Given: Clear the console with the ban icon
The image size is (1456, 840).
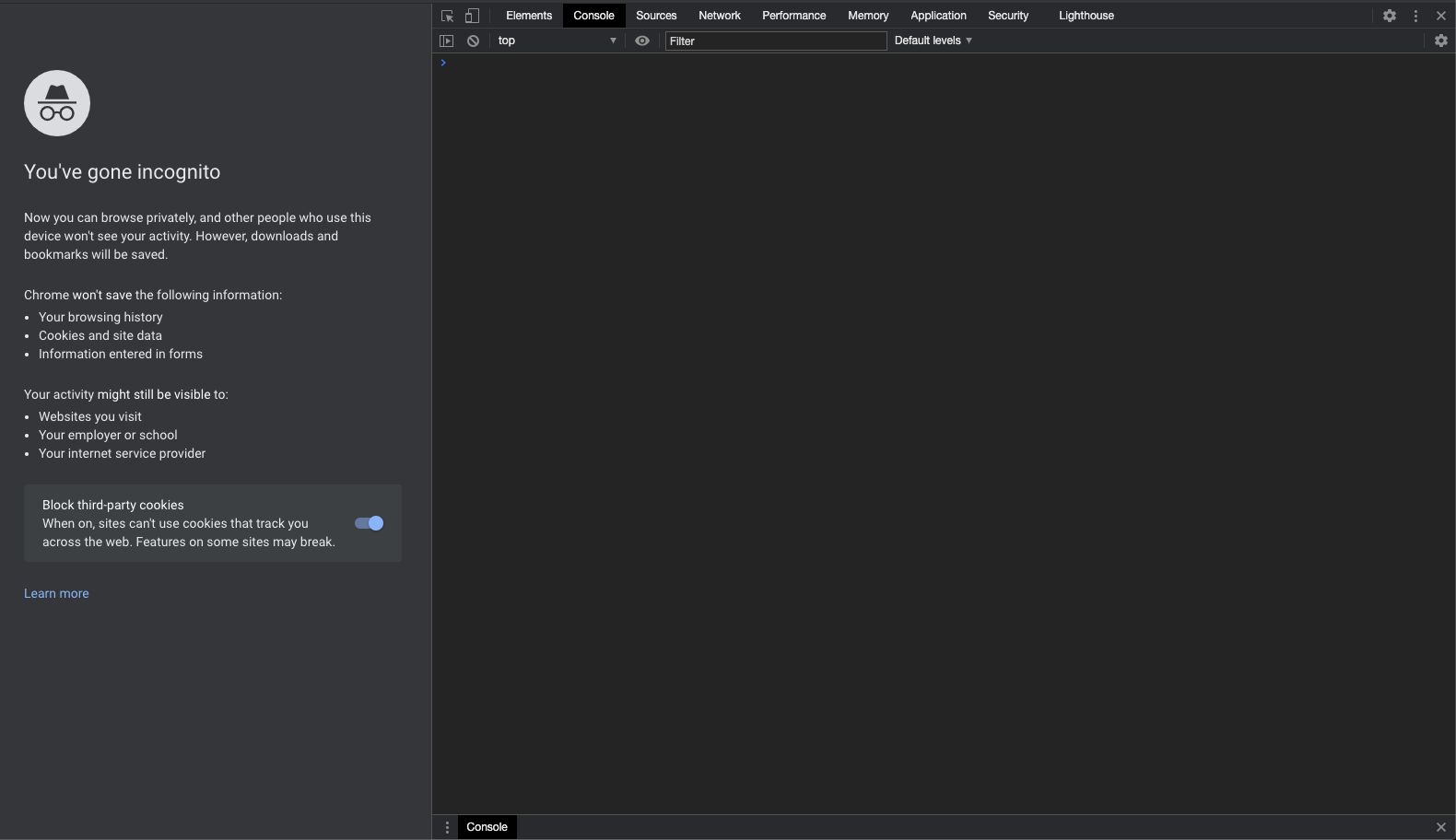Looking at the screenshot, I should tap(473, 41).
